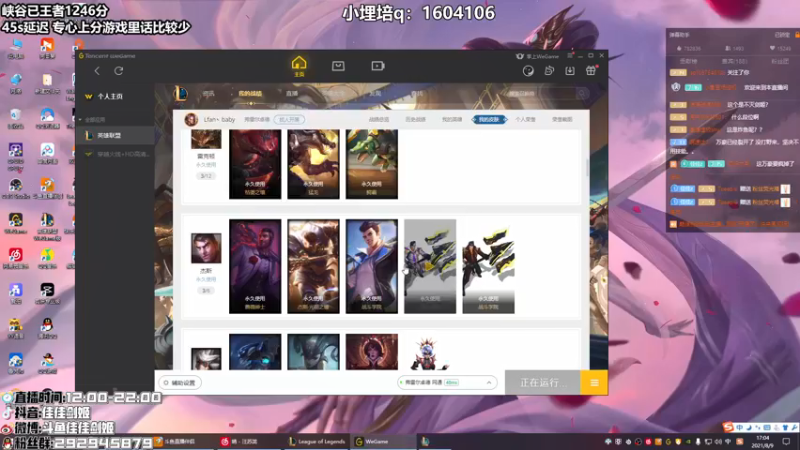
Task: Open the chibi figure chroma in third row
Action: point(430,352)
